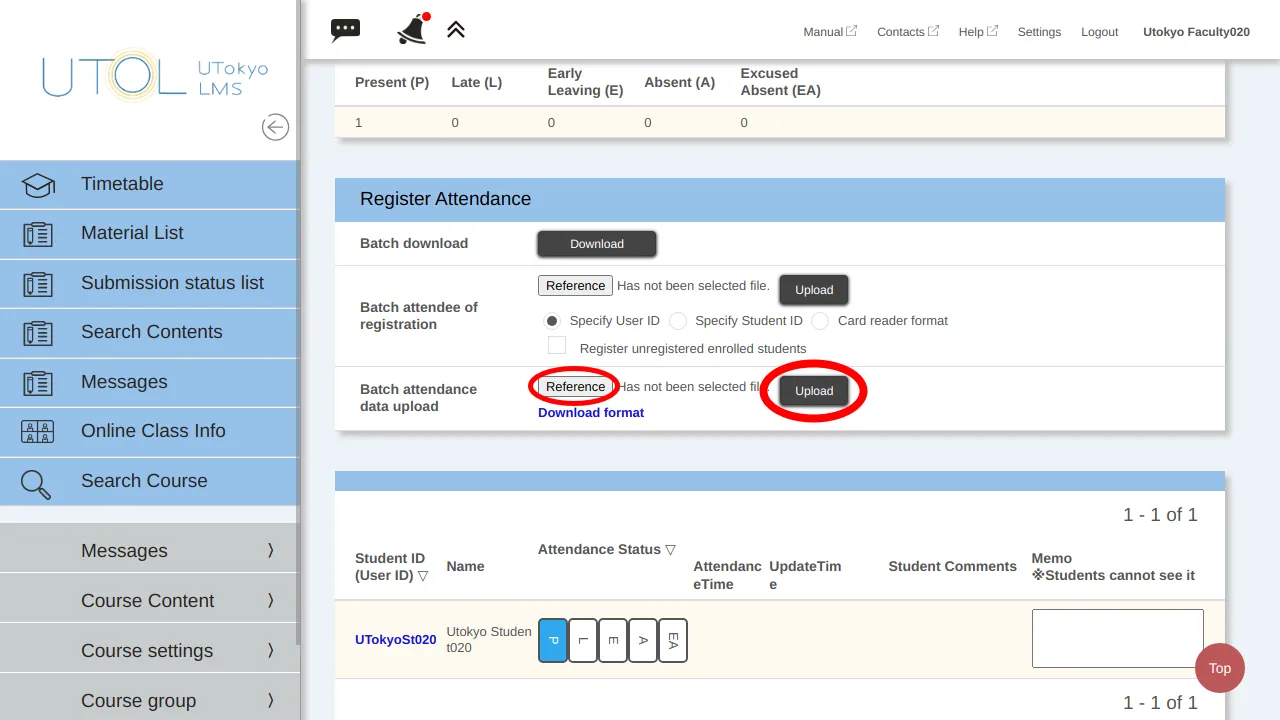Click the Download format link

coord(591,412)
